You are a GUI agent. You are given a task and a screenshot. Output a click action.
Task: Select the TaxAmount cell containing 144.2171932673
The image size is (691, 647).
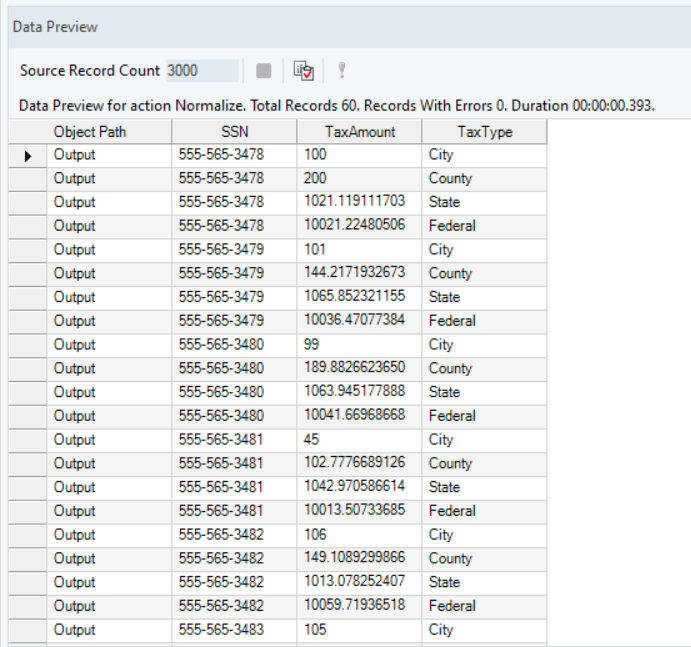[x=359, y=273]
